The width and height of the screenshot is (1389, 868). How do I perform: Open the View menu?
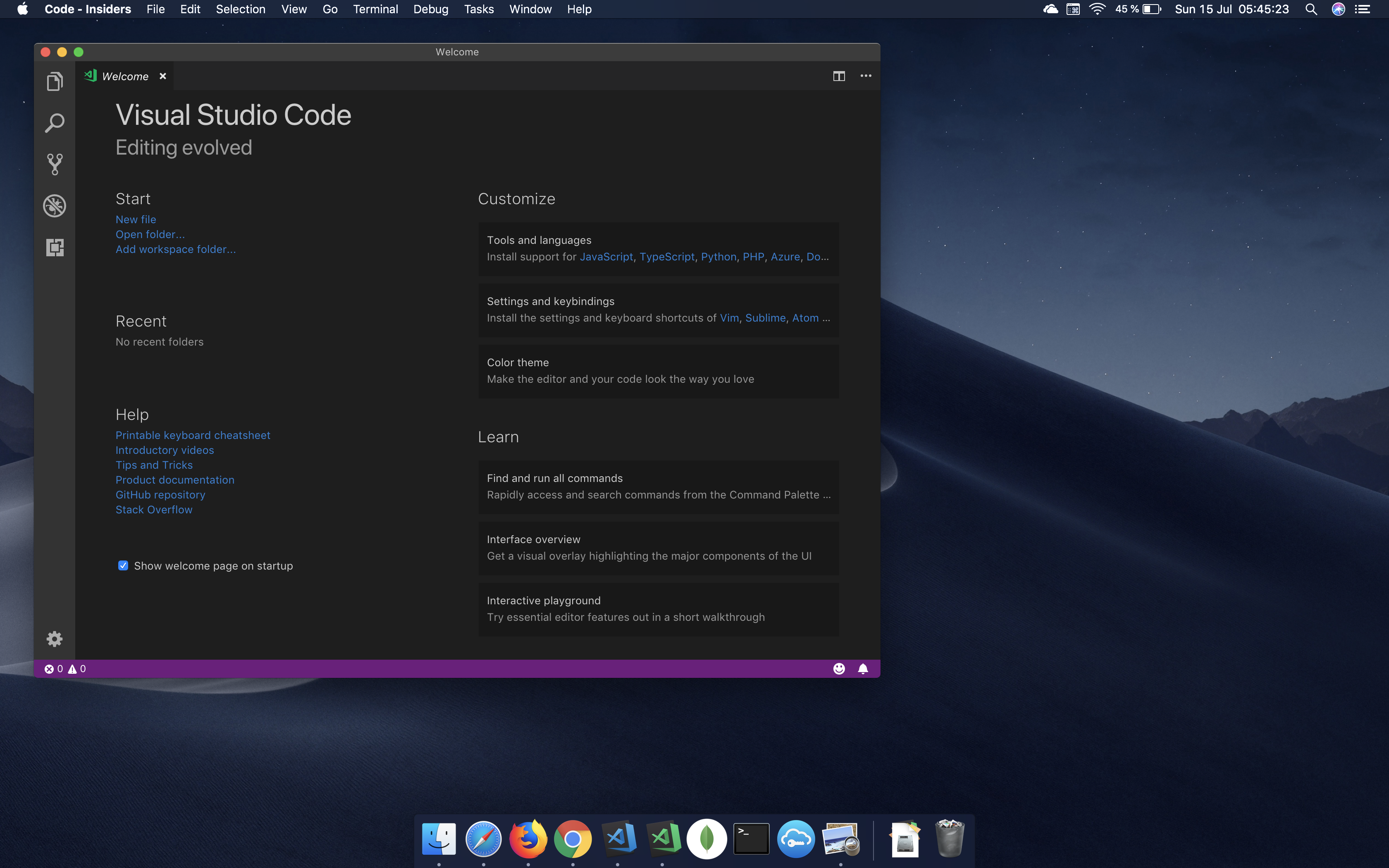pos(294,9)
